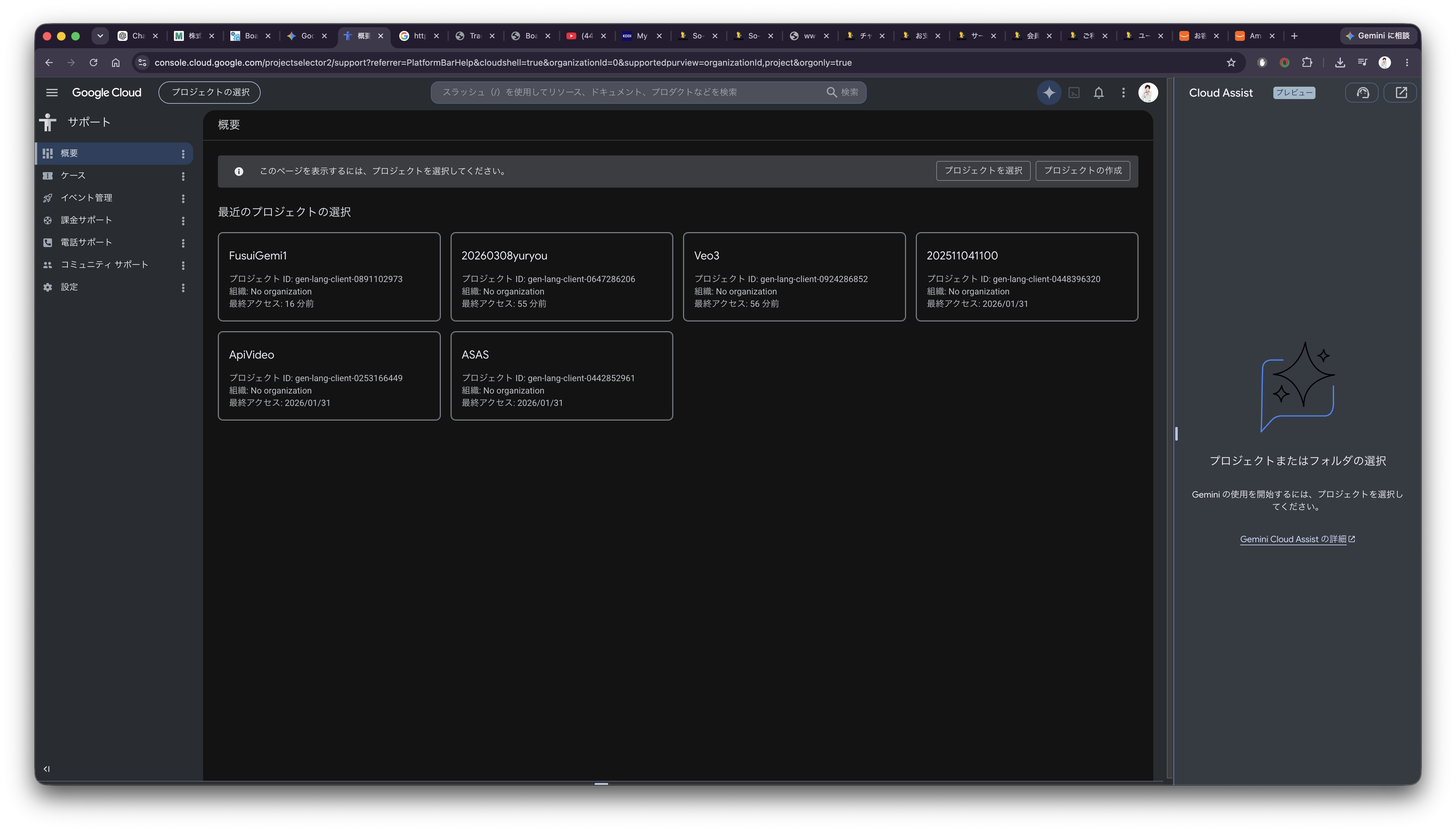Screen dimensions: 1456x831
Task: Open the media control icon in Chrome toolbar
Action: pyautogui.click(x=1362, y=63)
